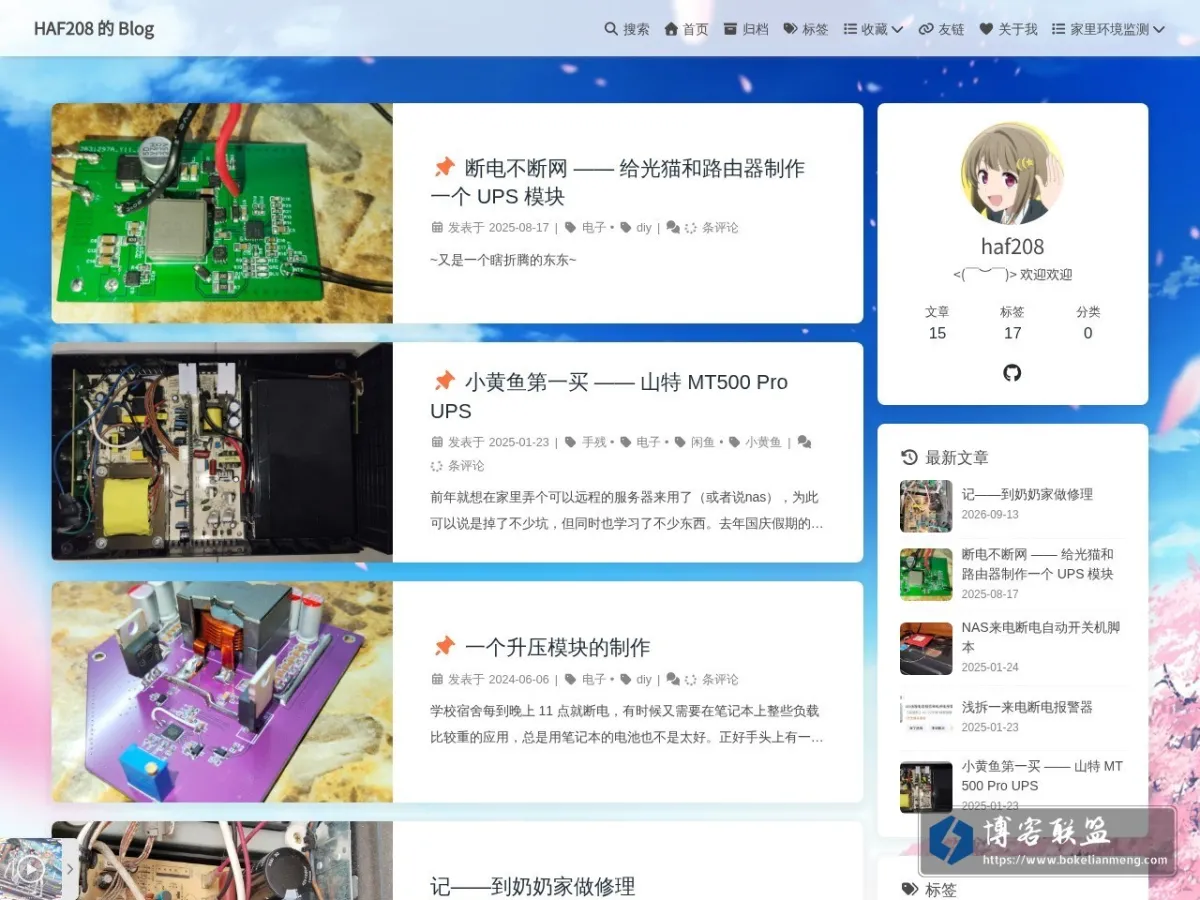Click the comments bubble icon on the 2025-08-17 post
The height and width of the screenshot is (900, 1200).
coord(673,227)
